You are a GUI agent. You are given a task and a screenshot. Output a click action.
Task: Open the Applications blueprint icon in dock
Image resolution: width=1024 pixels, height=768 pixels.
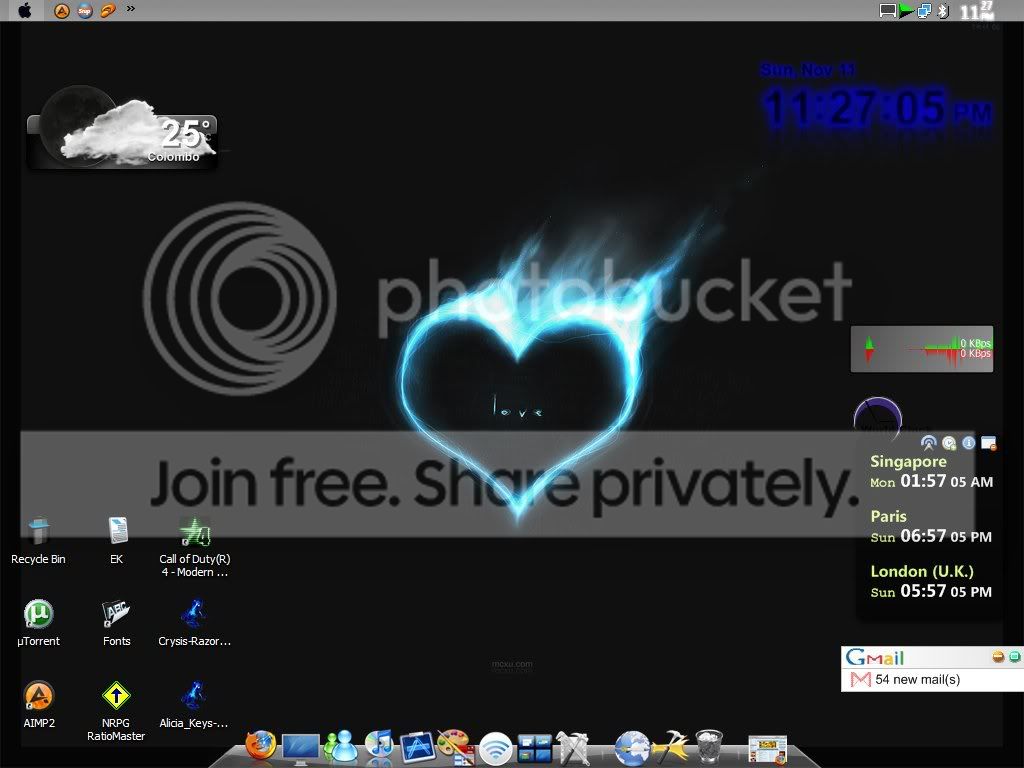tap(418, 747)
